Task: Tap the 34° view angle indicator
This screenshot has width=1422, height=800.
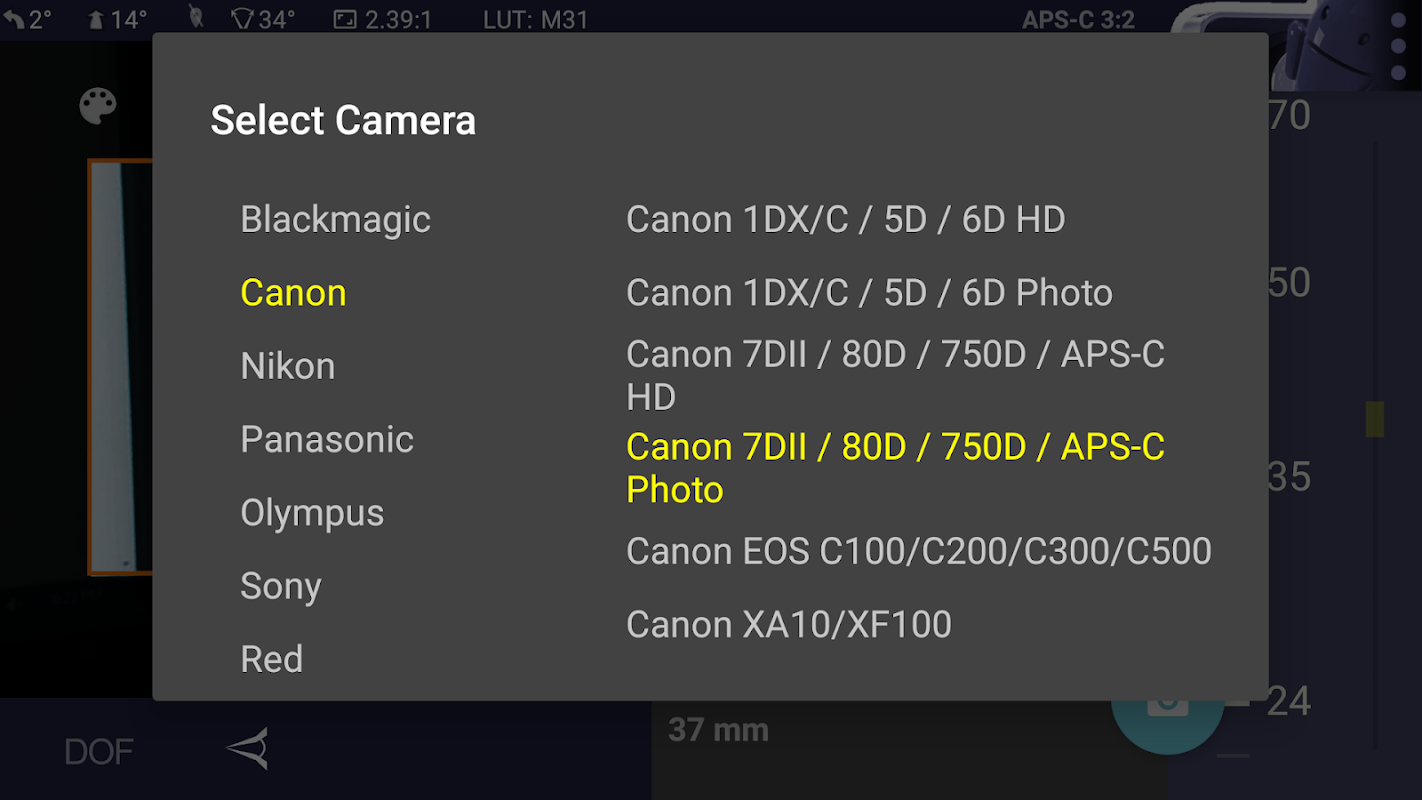Action: click(263, 20)
